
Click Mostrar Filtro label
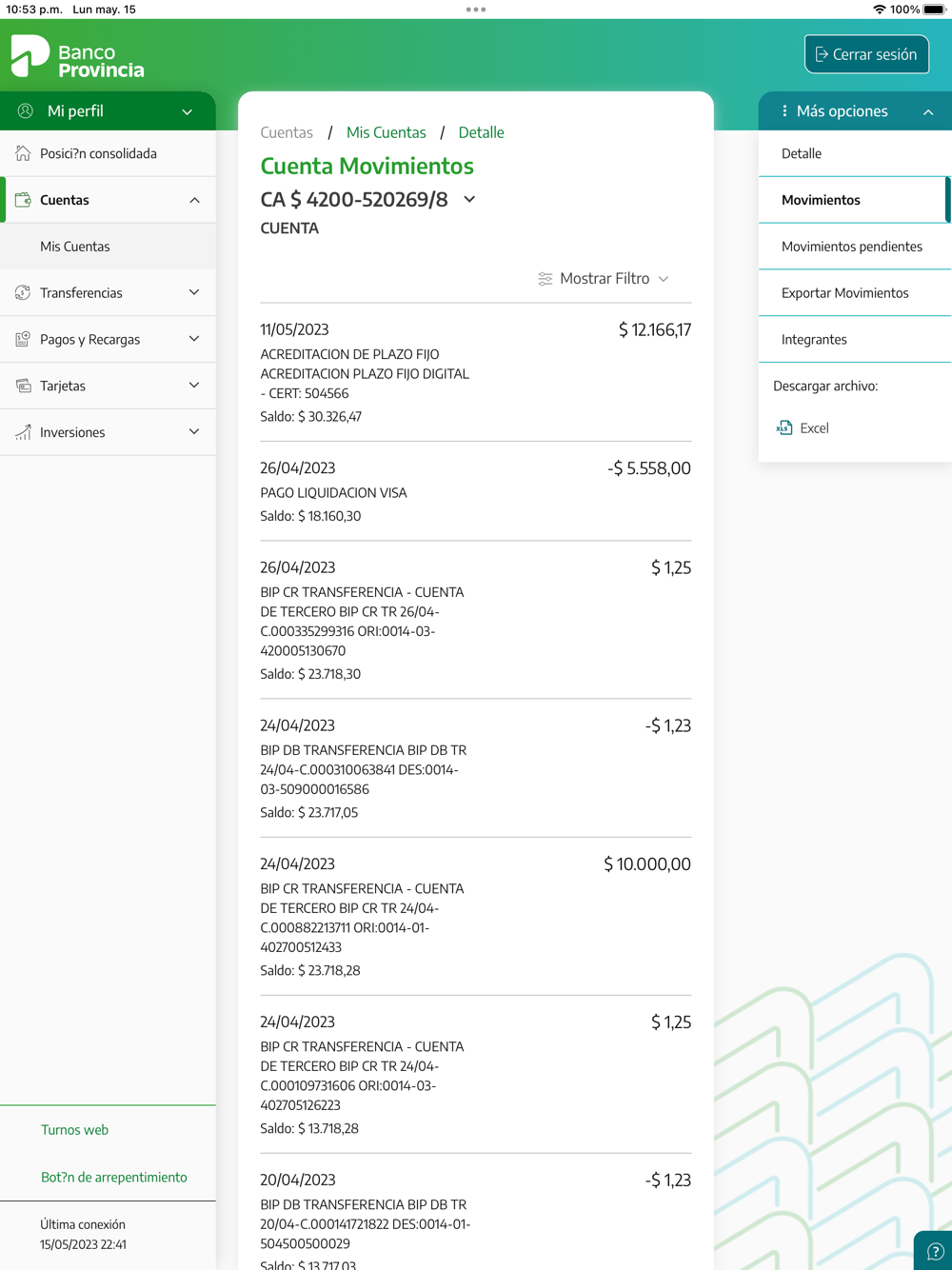point(605,279)
